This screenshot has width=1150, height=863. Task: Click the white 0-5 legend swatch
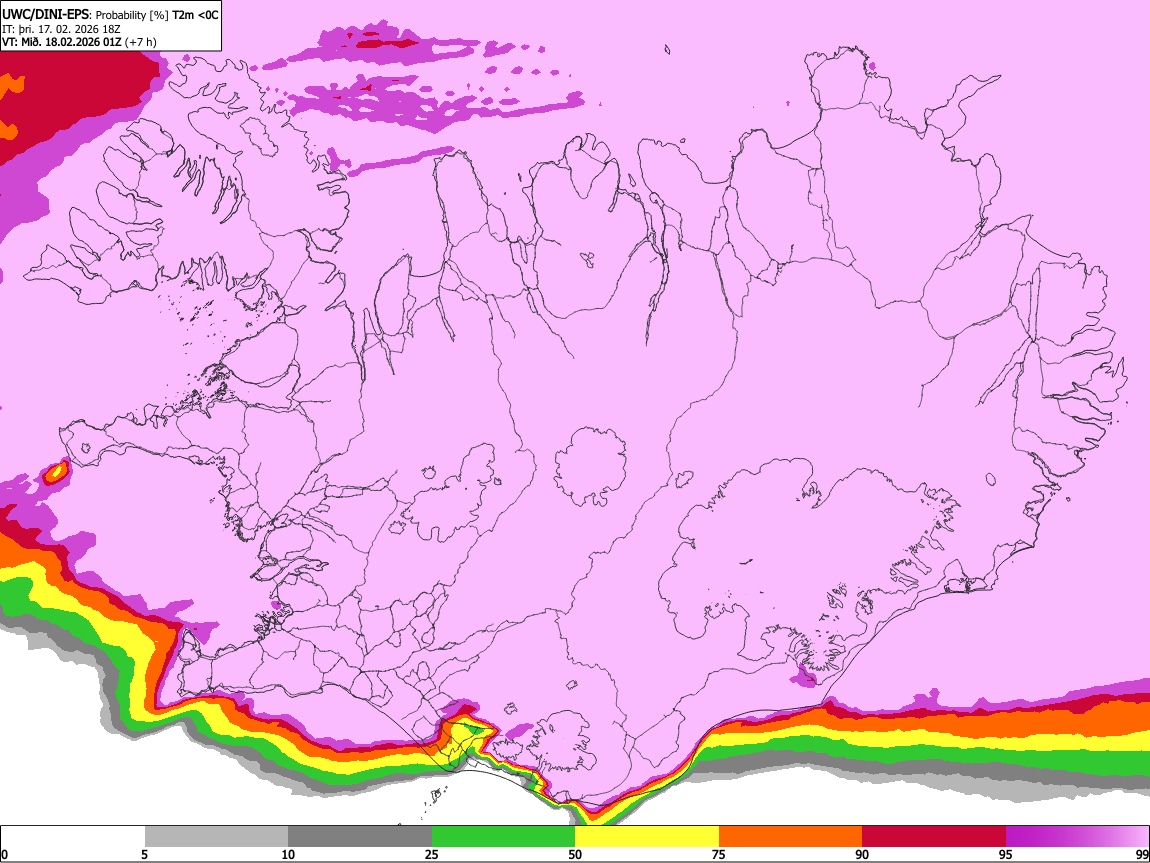click(73, 837)
